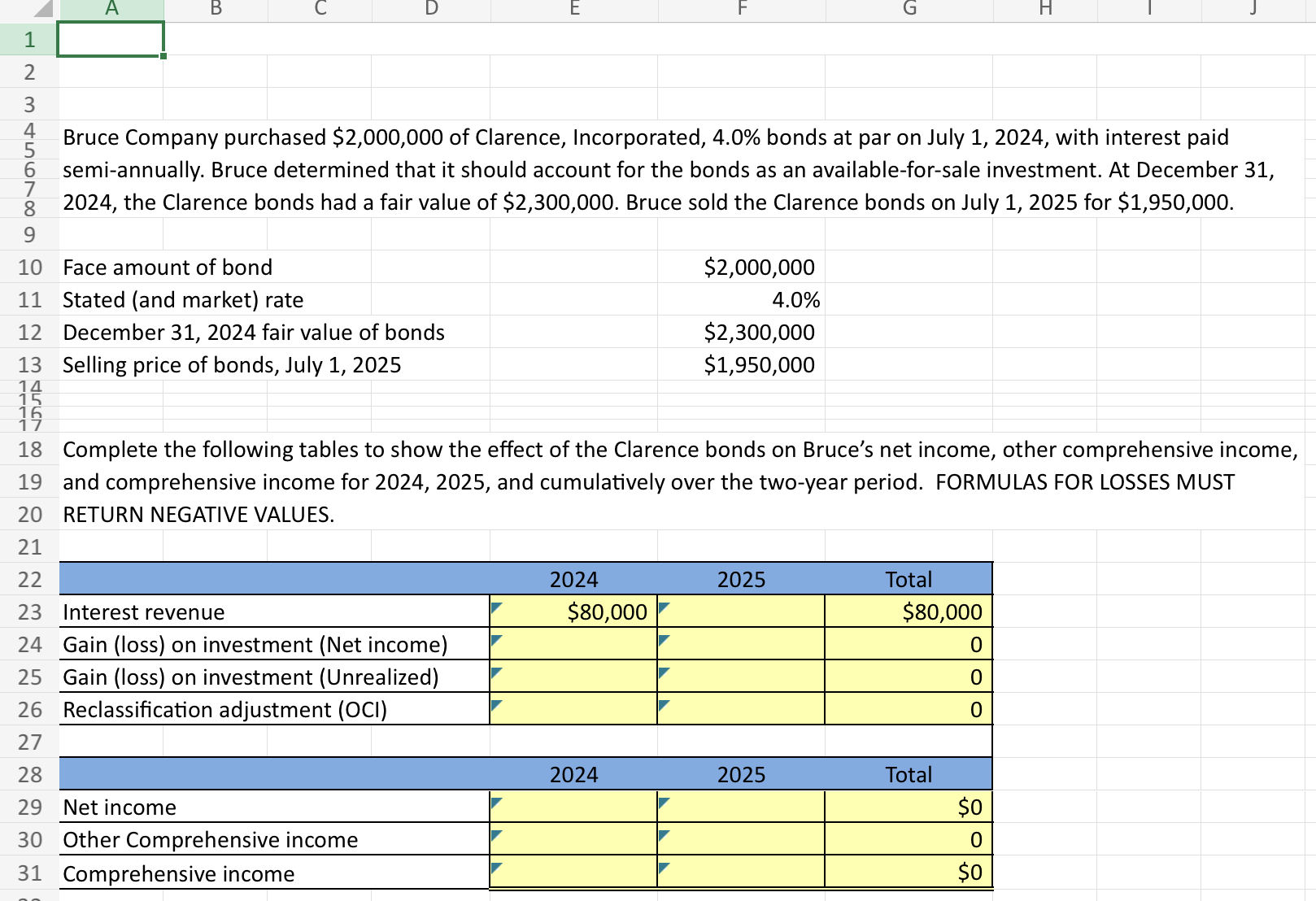
Task: Click the 2024 Gain (loss) Net income input cell
Action: pos(573,644)
